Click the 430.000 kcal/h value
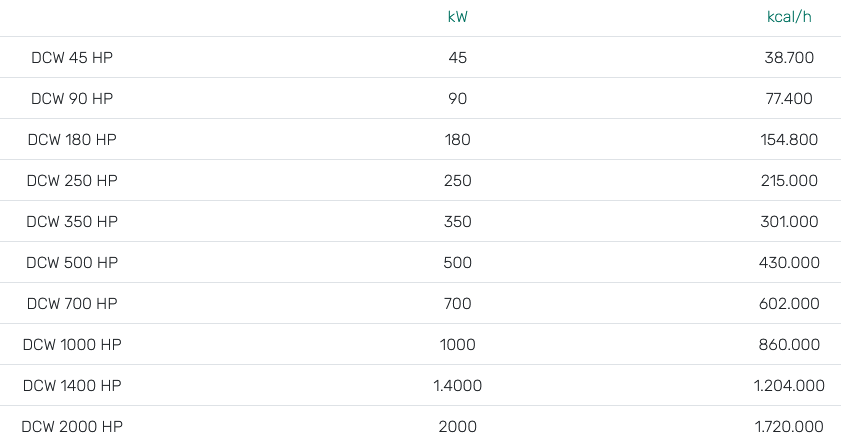Screen dimensions: 841x442 click(789, 263)
